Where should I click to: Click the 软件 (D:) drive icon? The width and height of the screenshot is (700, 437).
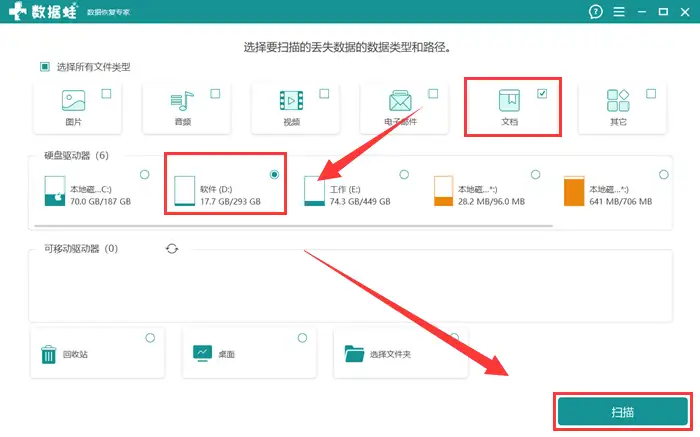coord(185,191)
